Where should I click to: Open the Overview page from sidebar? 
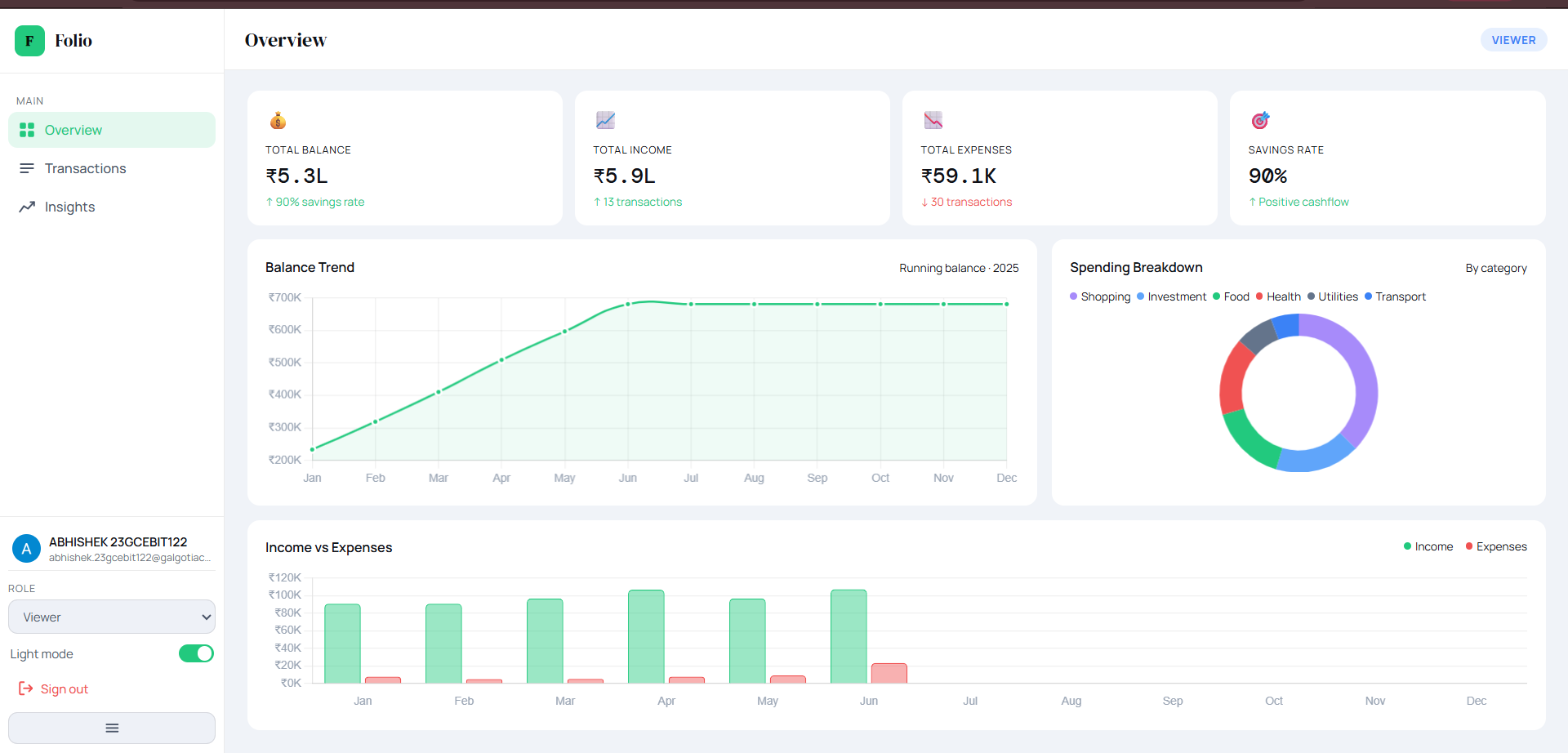[112, 130]
